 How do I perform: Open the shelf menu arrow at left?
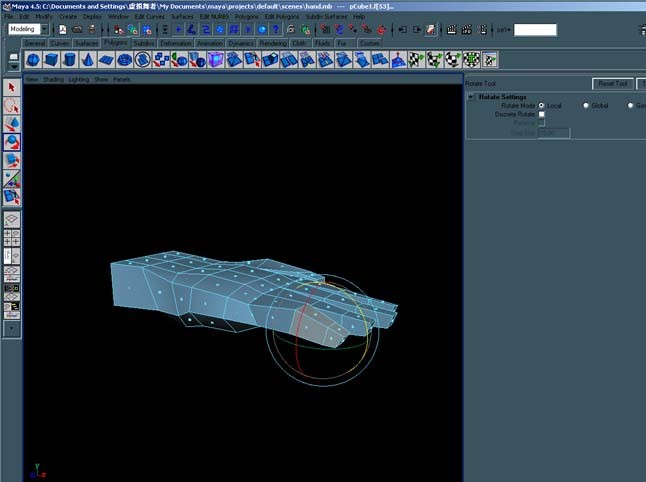coord(14,66)
